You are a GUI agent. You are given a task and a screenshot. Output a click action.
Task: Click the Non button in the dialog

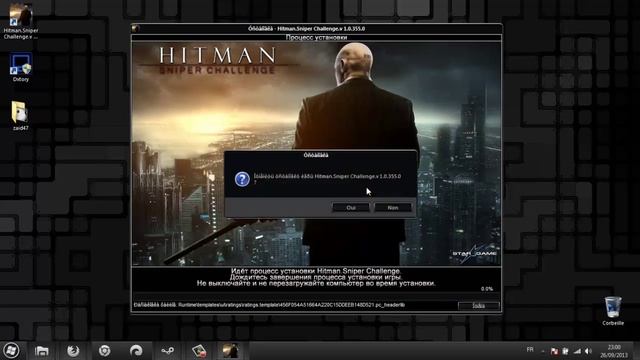pos(393,208)
